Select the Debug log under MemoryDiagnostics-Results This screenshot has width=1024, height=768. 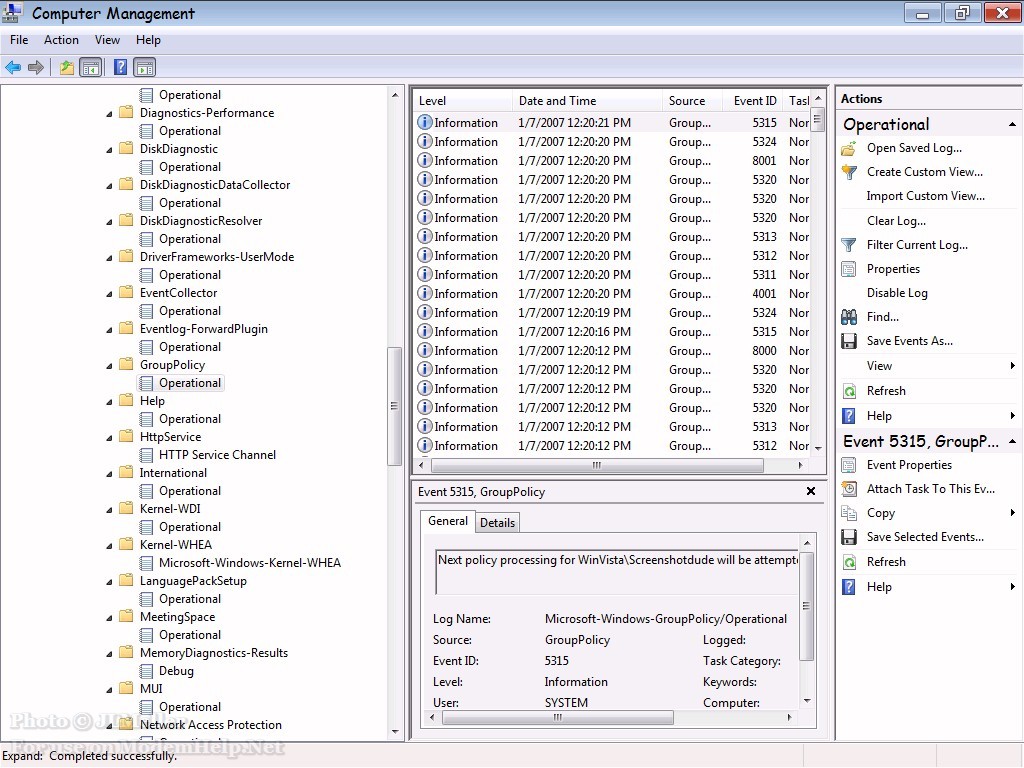(176, 671)
